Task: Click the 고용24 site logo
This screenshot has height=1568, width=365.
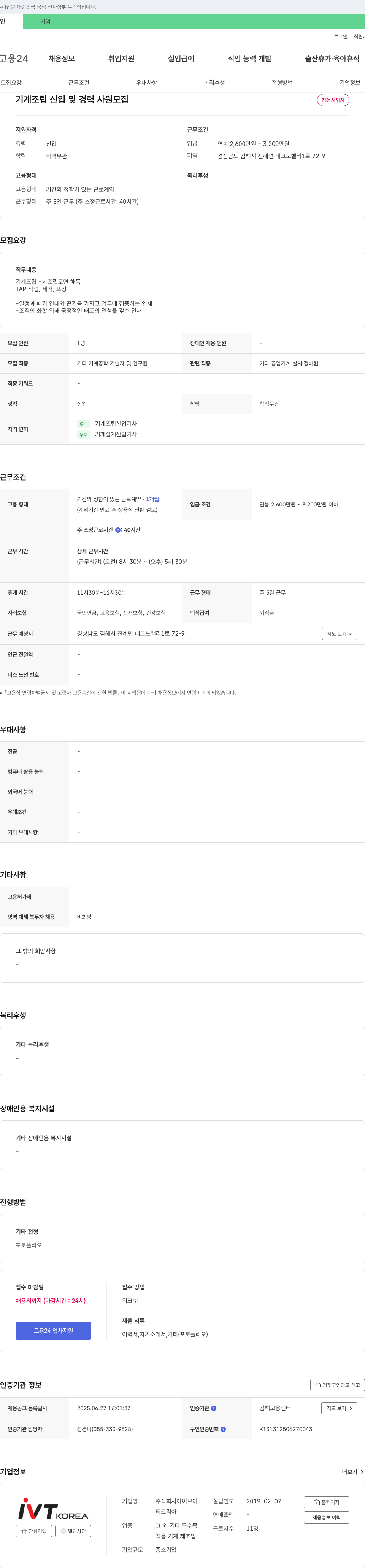Action: [14, 59]
